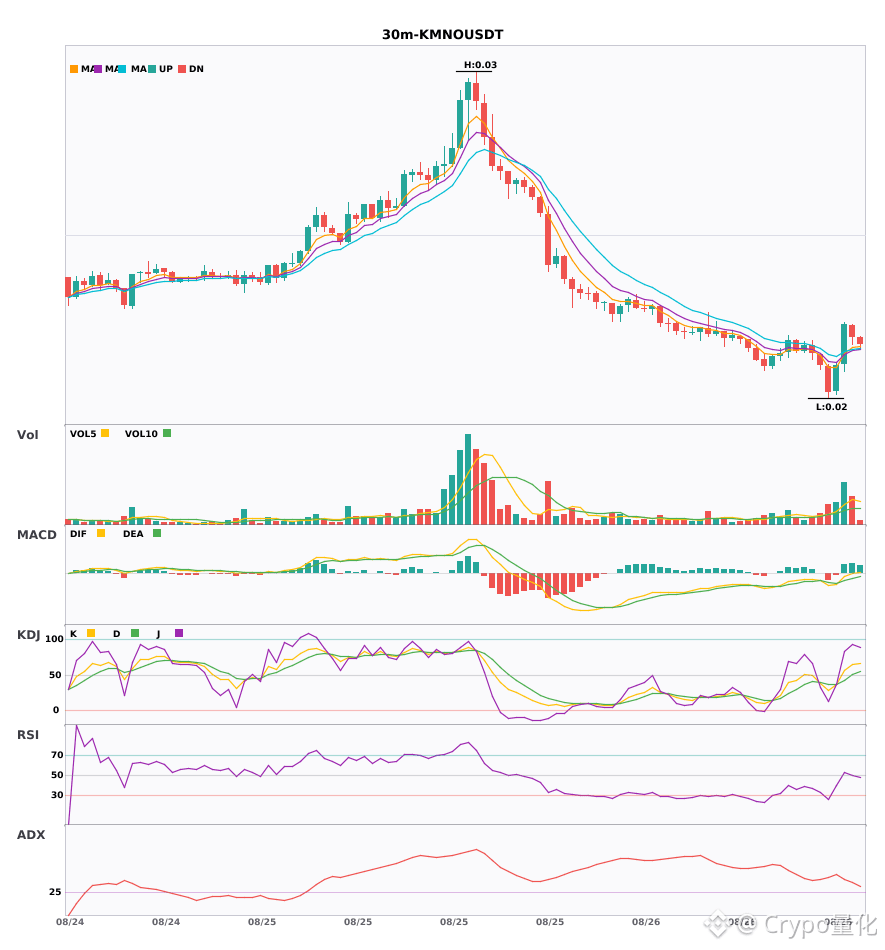885x950 pixels.
Task: Click the 08/26 date axis label
Action: 646,922
